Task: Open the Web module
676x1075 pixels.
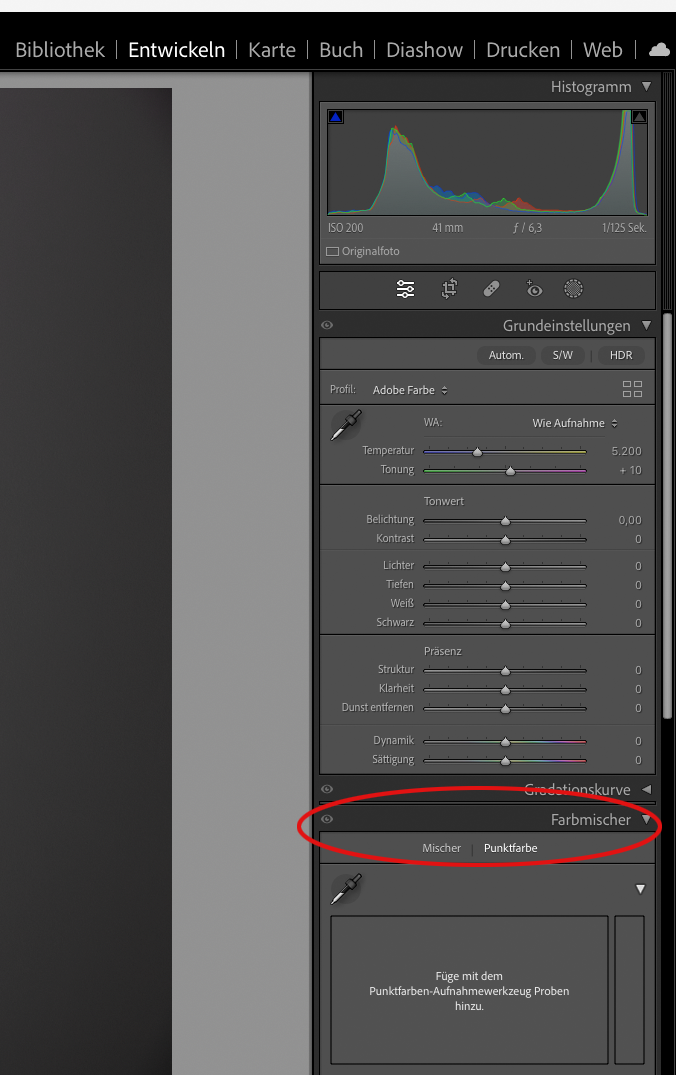Action: (x=603, y=50)
